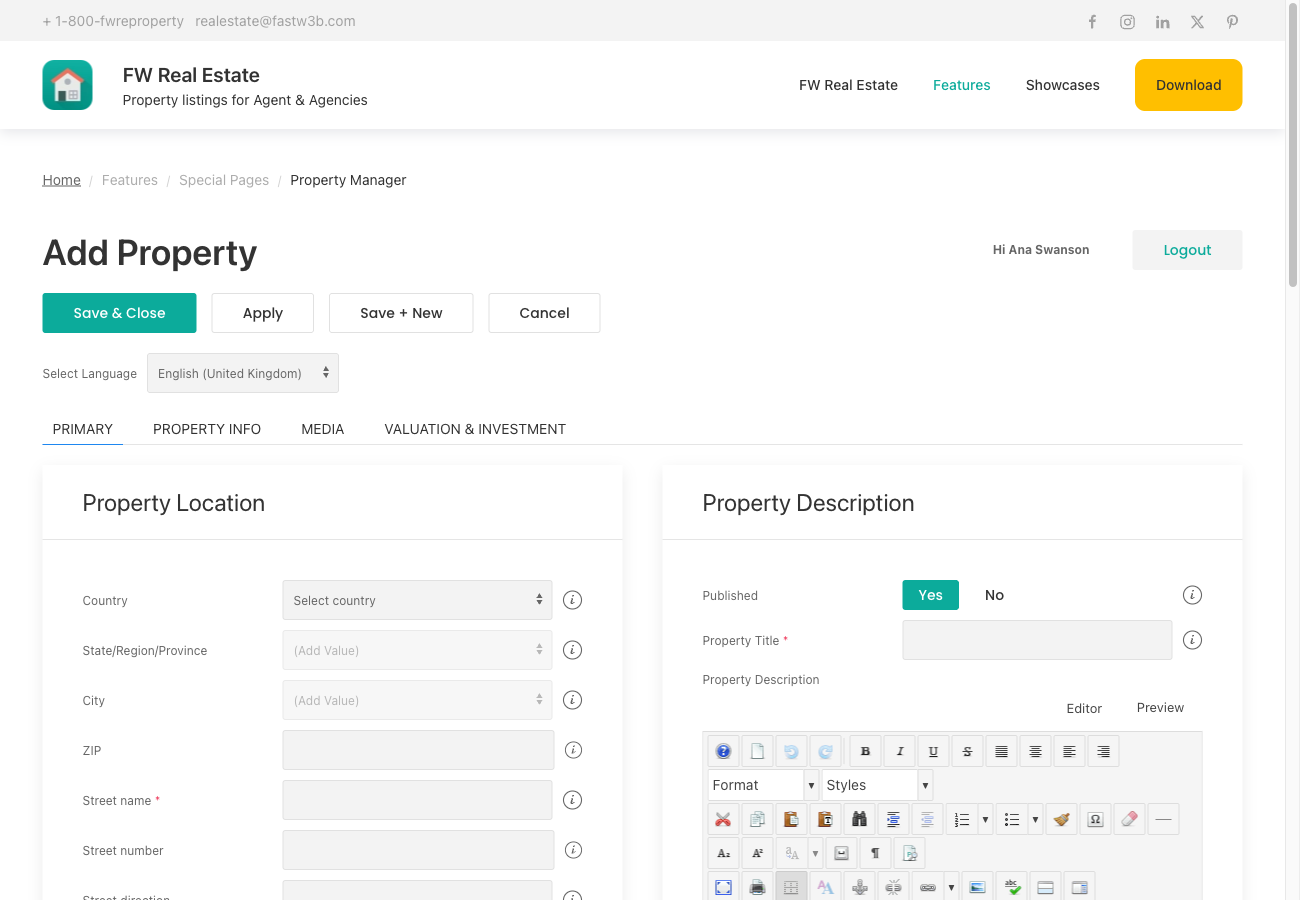The height and width of the screenshot is (900, 1300).
Task: Open the MEDIA tab
Action: pyautogui.click(x=322, y=428)
